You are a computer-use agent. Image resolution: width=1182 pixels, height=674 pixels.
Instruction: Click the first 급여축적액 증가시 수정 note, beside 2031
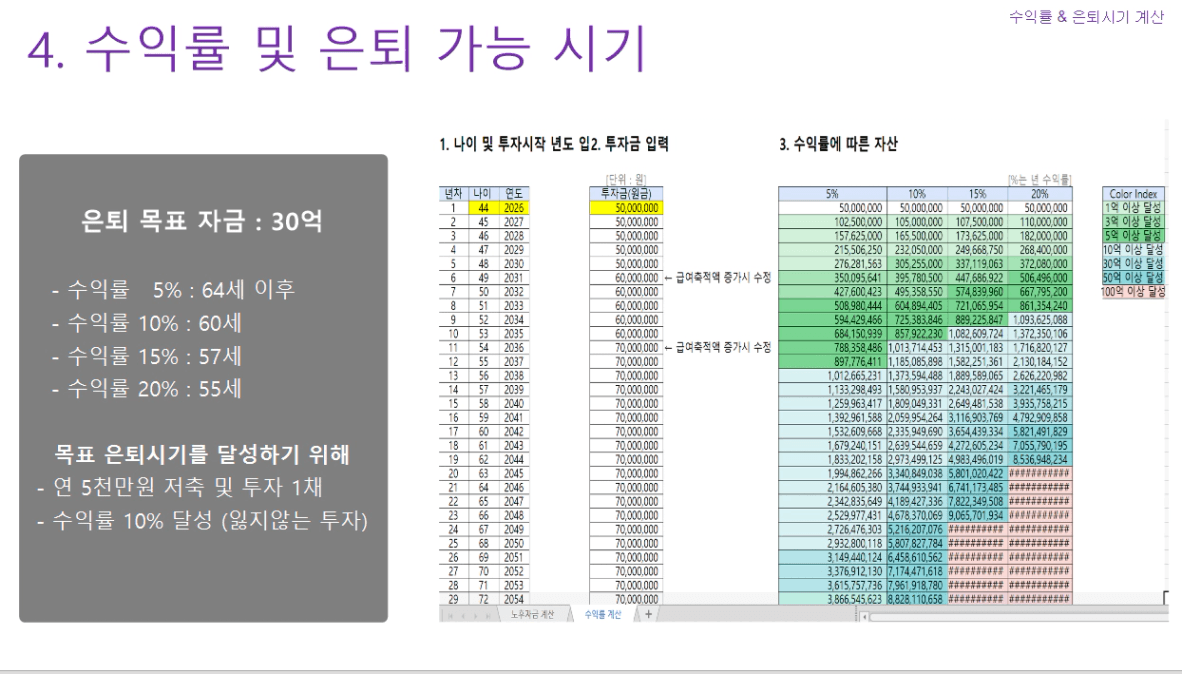coord(718,277)
